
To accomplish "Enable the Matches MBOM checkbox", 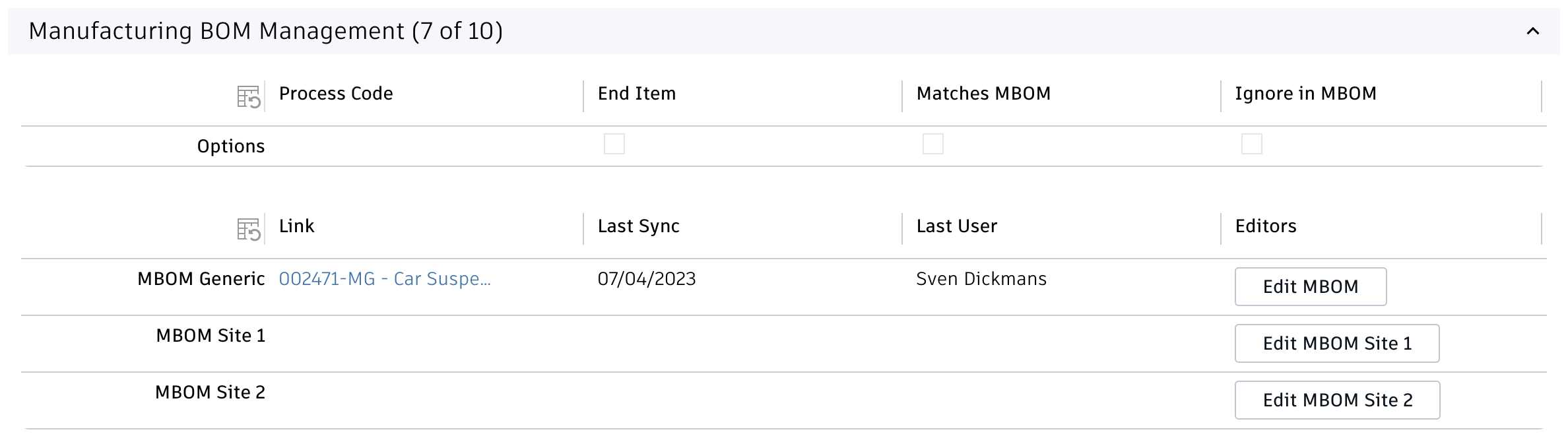I will [932, 144].
